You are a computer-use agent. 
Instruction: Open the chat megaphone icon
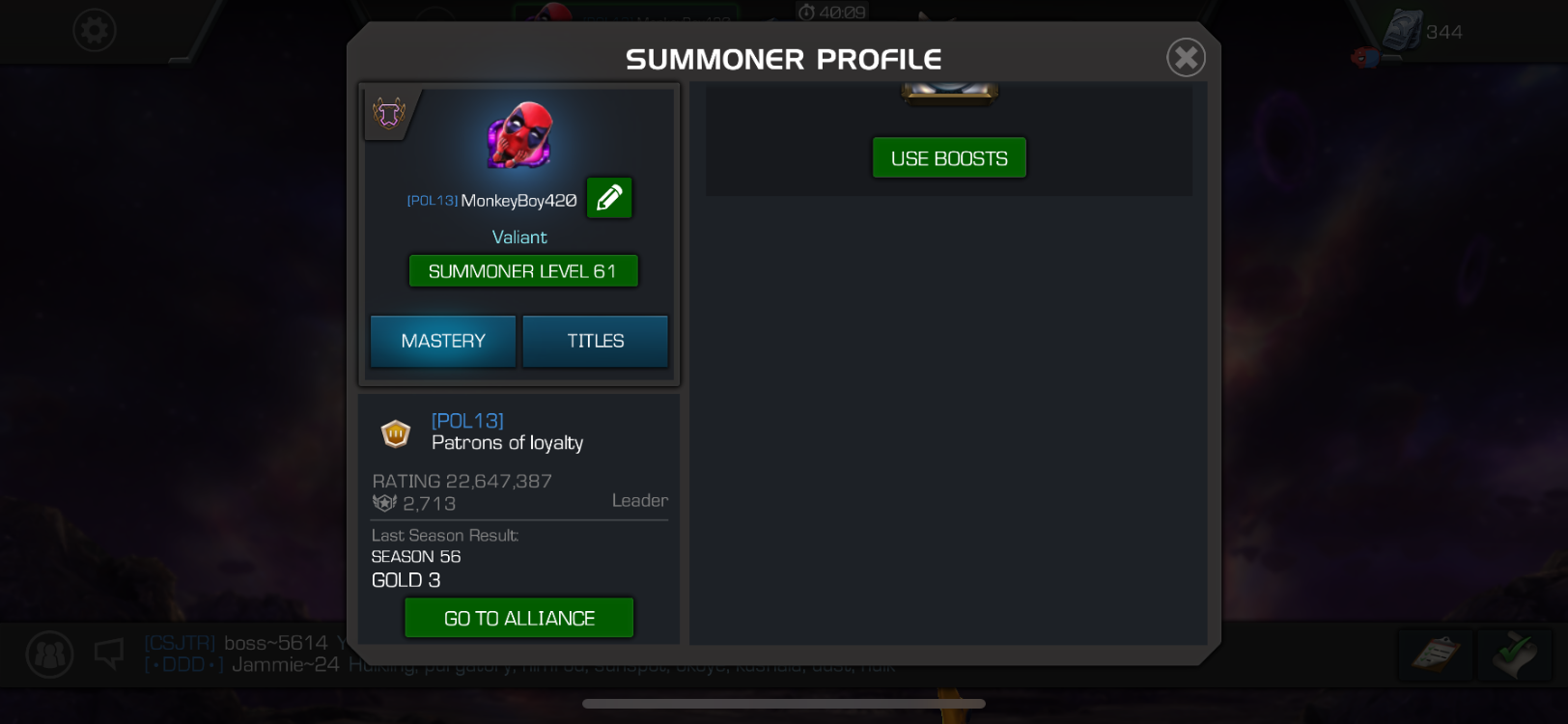(x=109, y=654)
